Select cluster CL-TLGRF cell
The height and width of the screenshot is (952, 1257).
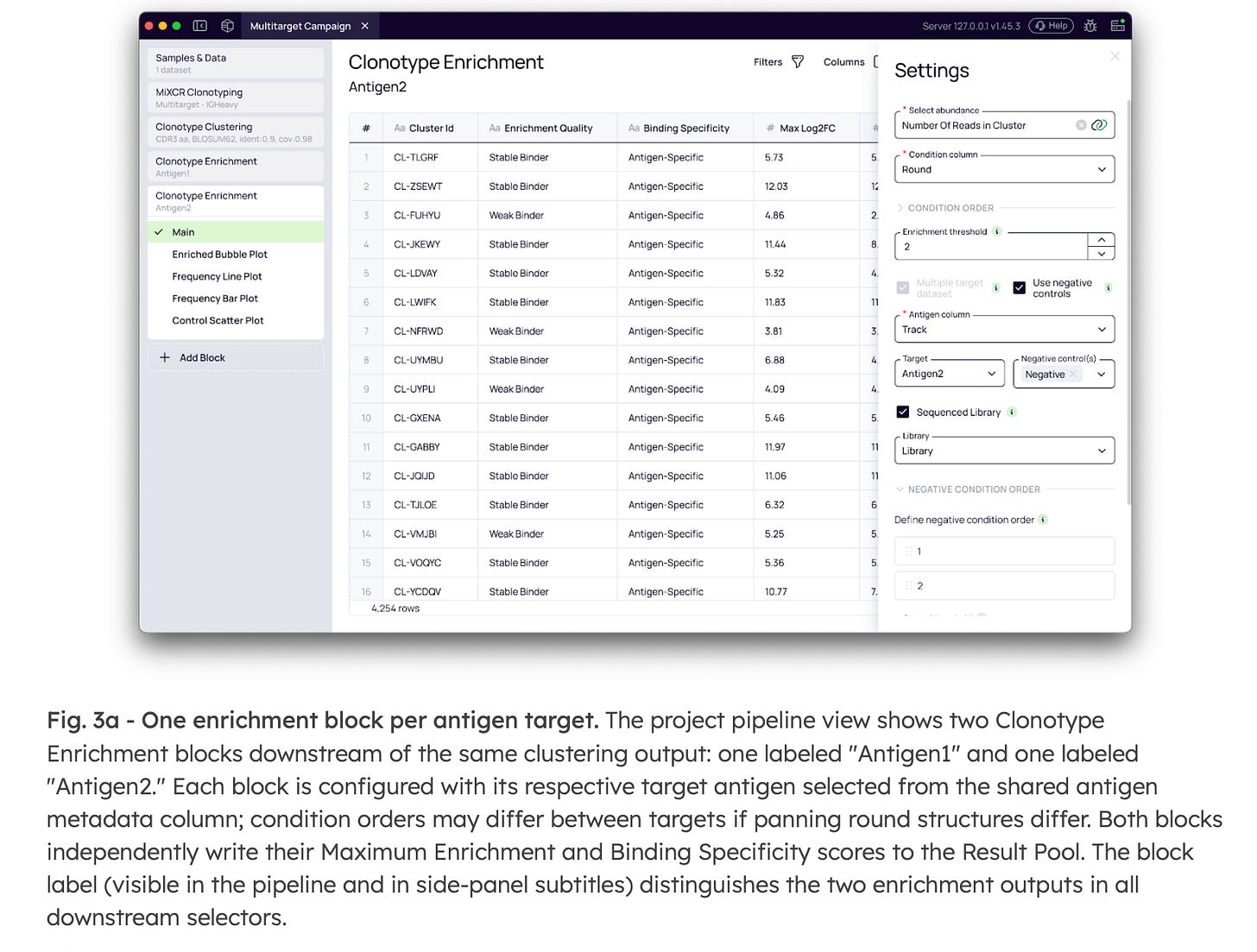pyautogui.click(x=430, y=157)
